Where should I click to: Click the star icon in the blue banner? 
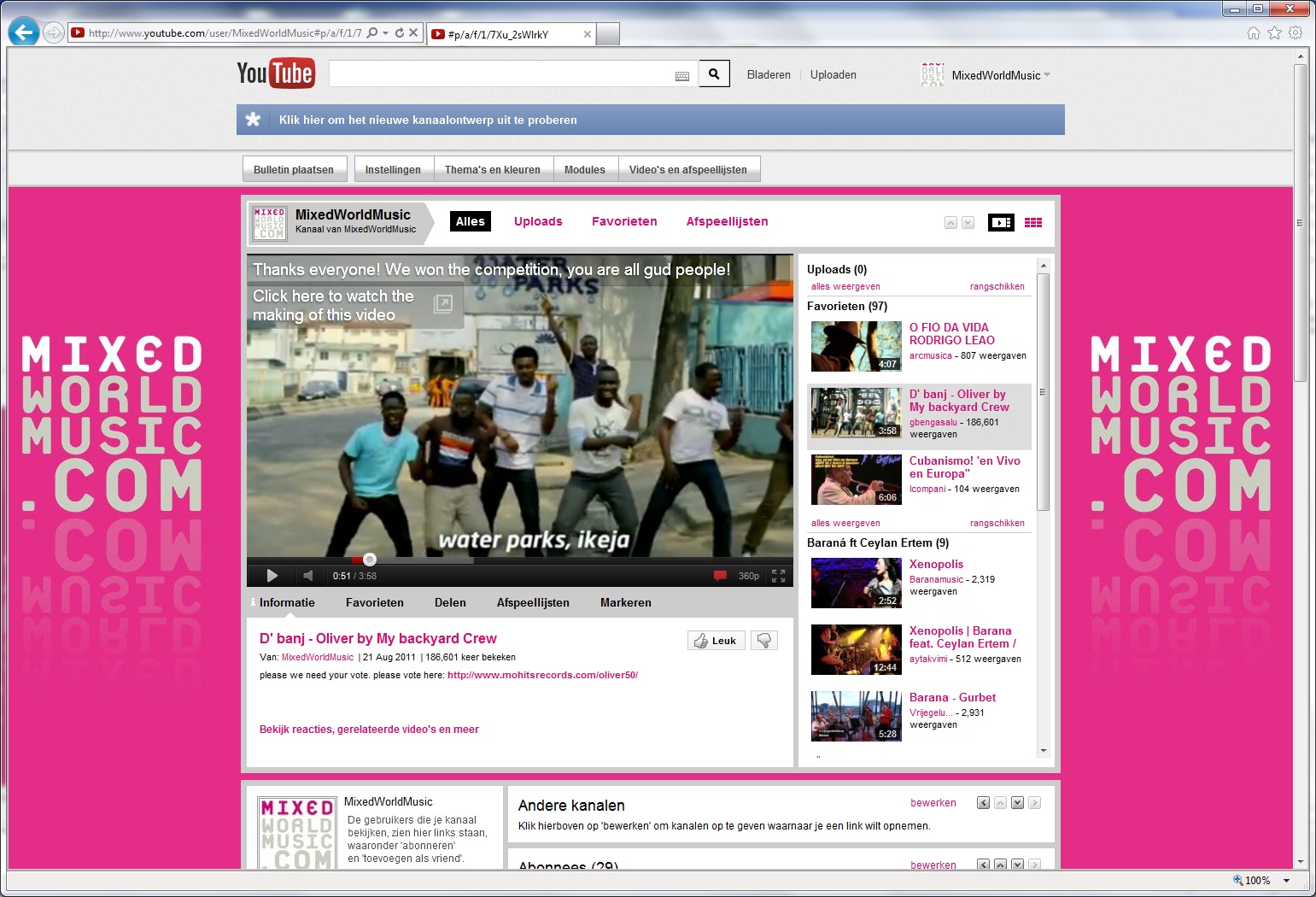point(253,120)
